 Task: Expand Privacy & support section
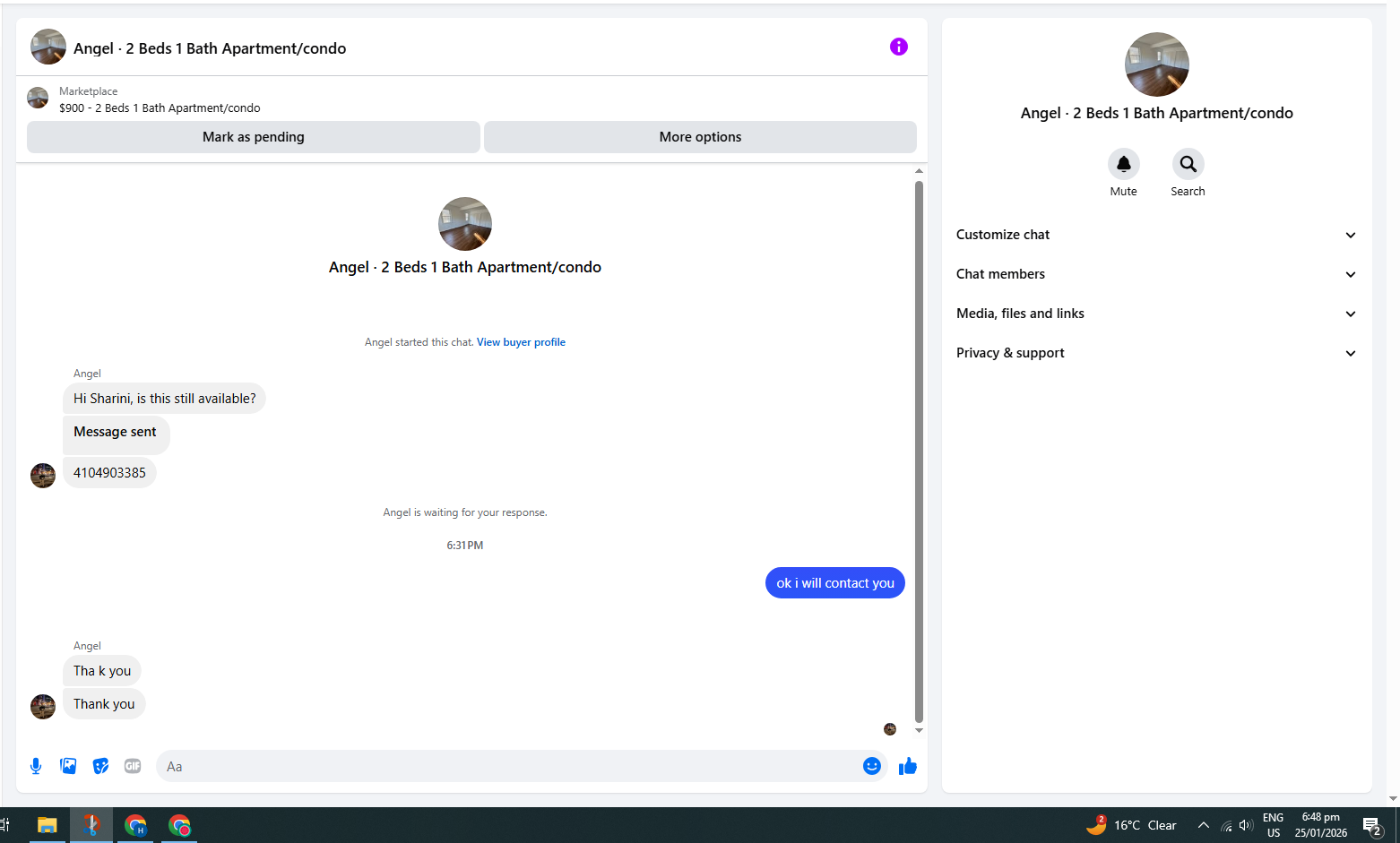coord(1156,353)
